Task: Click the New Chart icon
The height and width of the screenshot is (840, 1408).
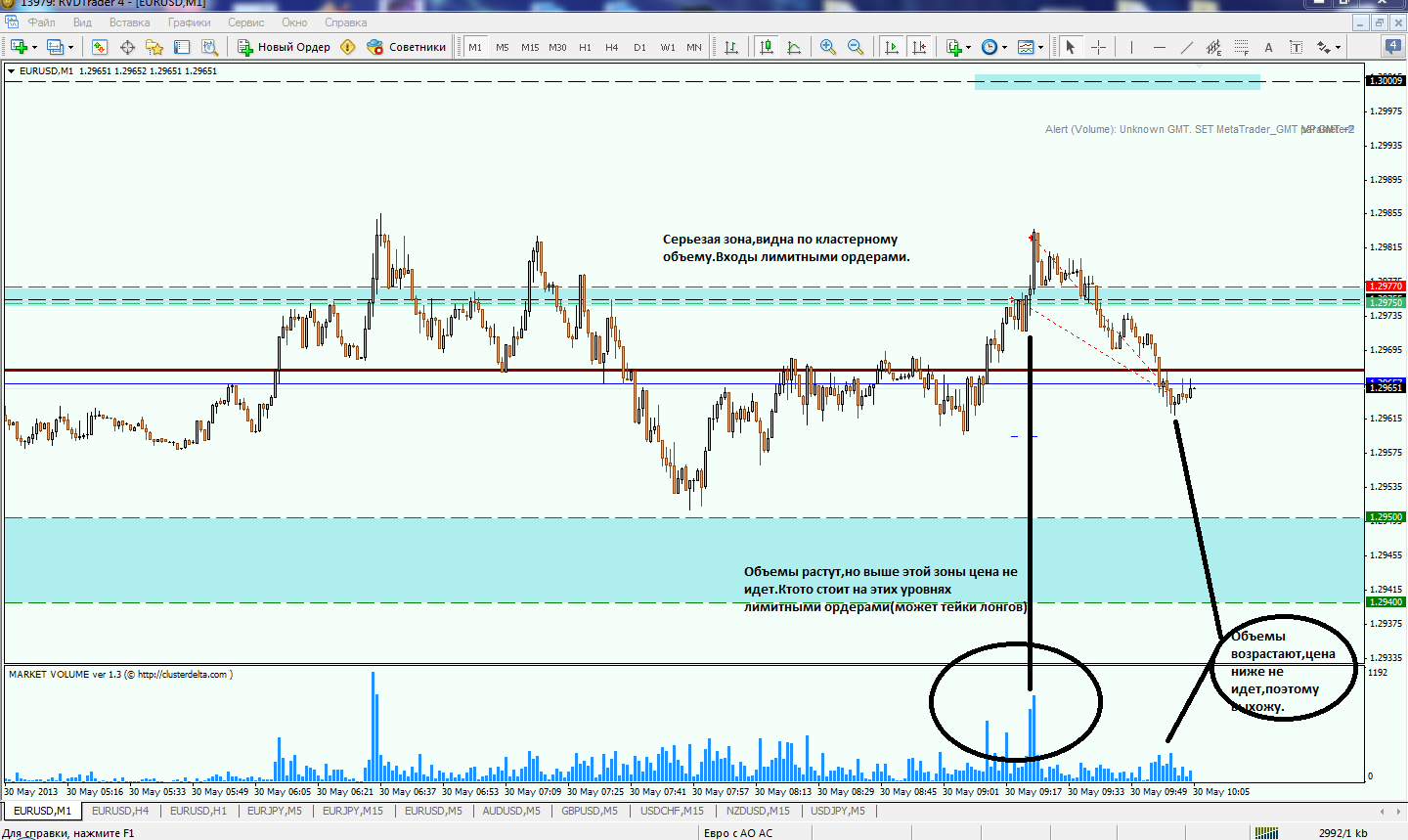Action: pos(19,47)
